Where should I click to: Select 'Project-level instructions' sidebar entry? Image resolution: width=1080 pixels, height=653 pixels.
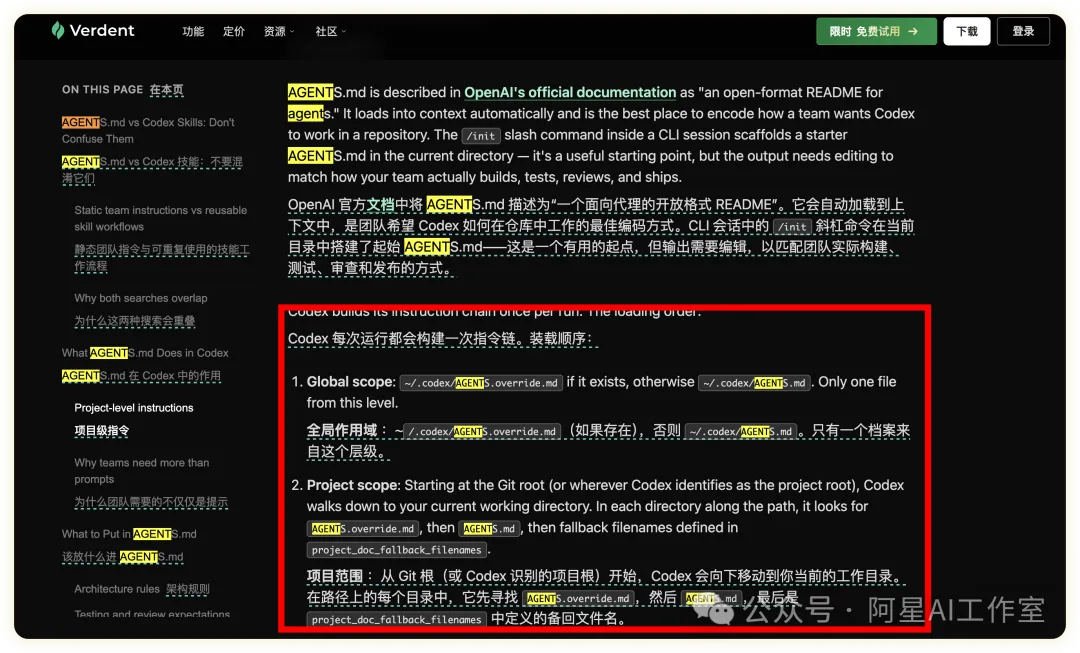pyautogui.click(x=134, y=408)
